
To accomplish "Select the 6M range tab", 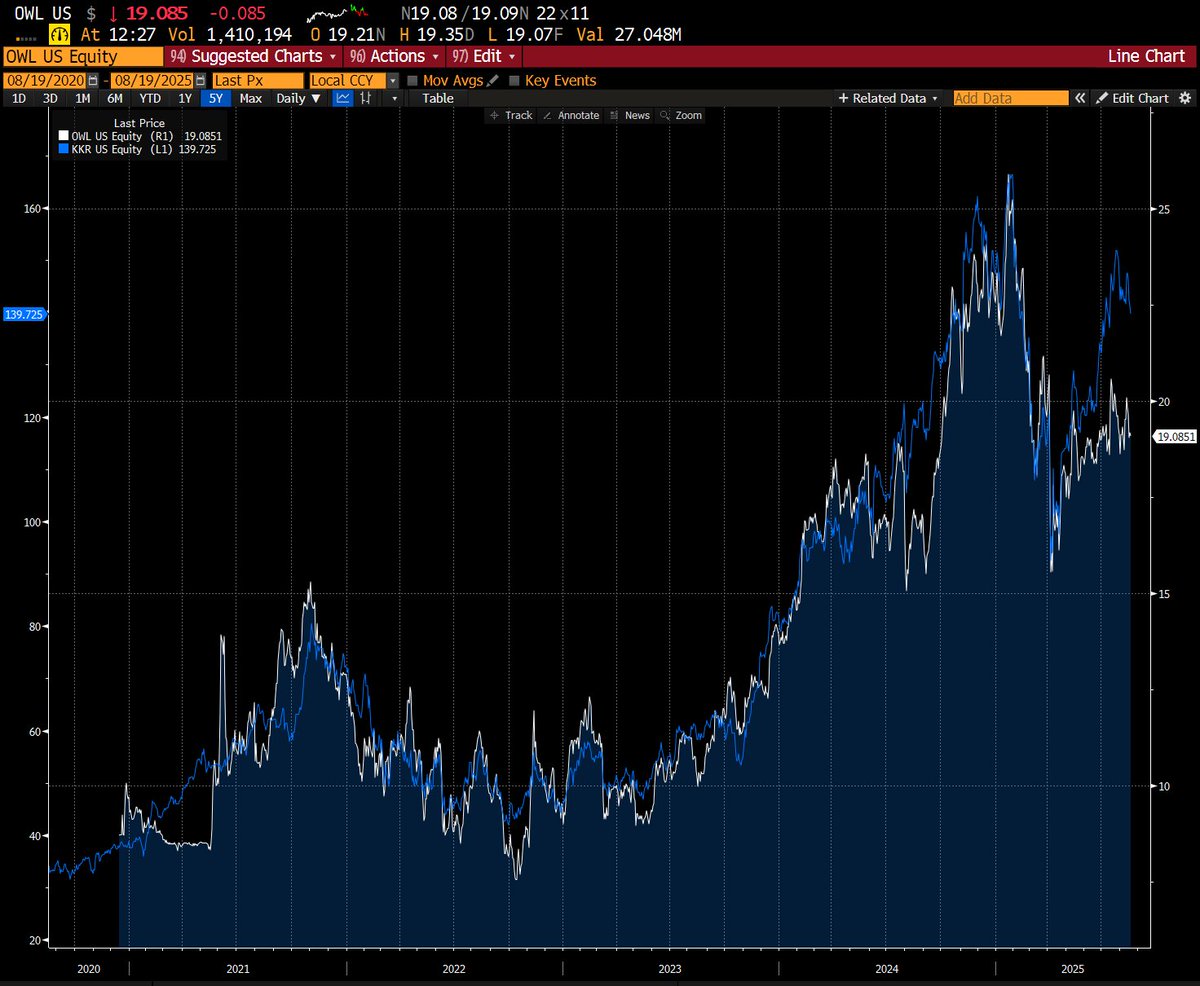I will pos(115,98).
